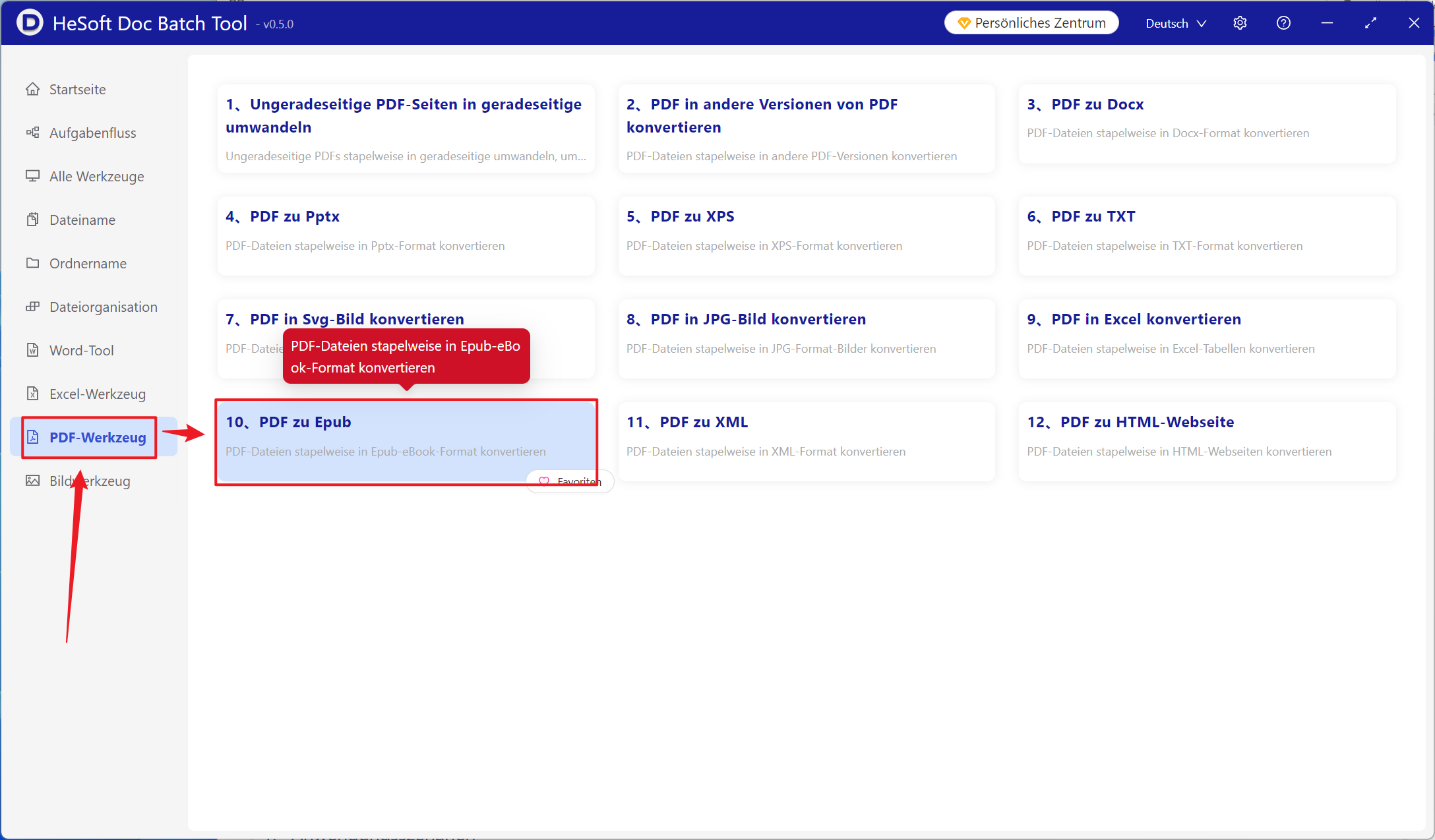Screen dimensions: 1435x840
Task: Open Excel-Werkzeug in the sidebar
Action: [94, 394]
